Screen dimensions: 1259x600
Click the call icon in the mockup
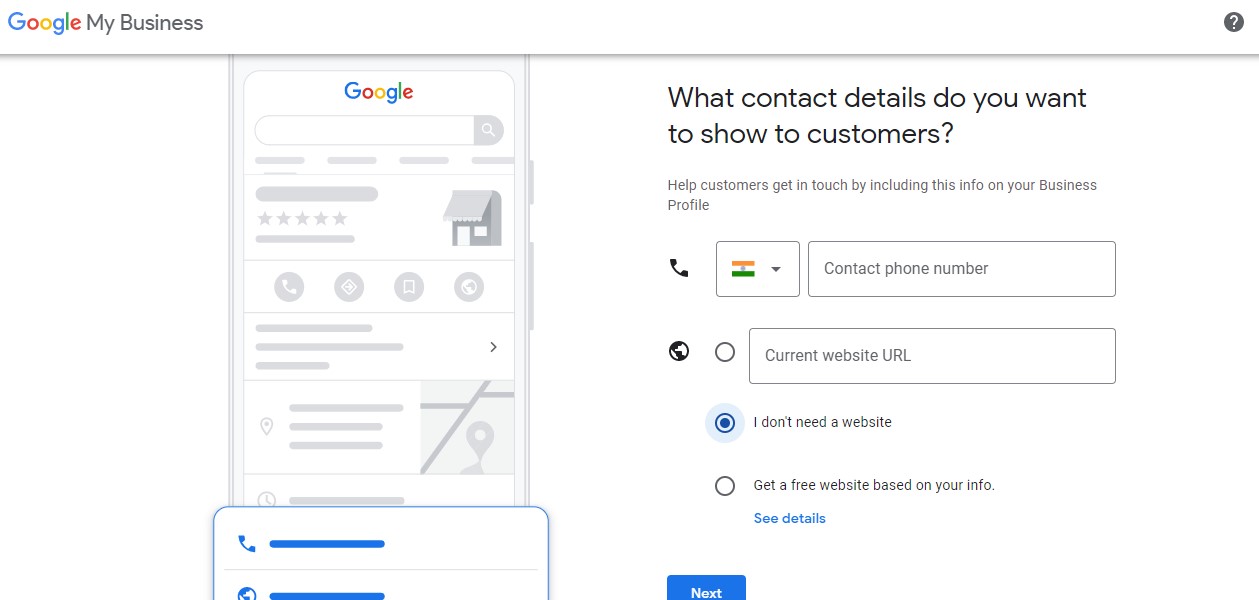[x=289, y=288]
